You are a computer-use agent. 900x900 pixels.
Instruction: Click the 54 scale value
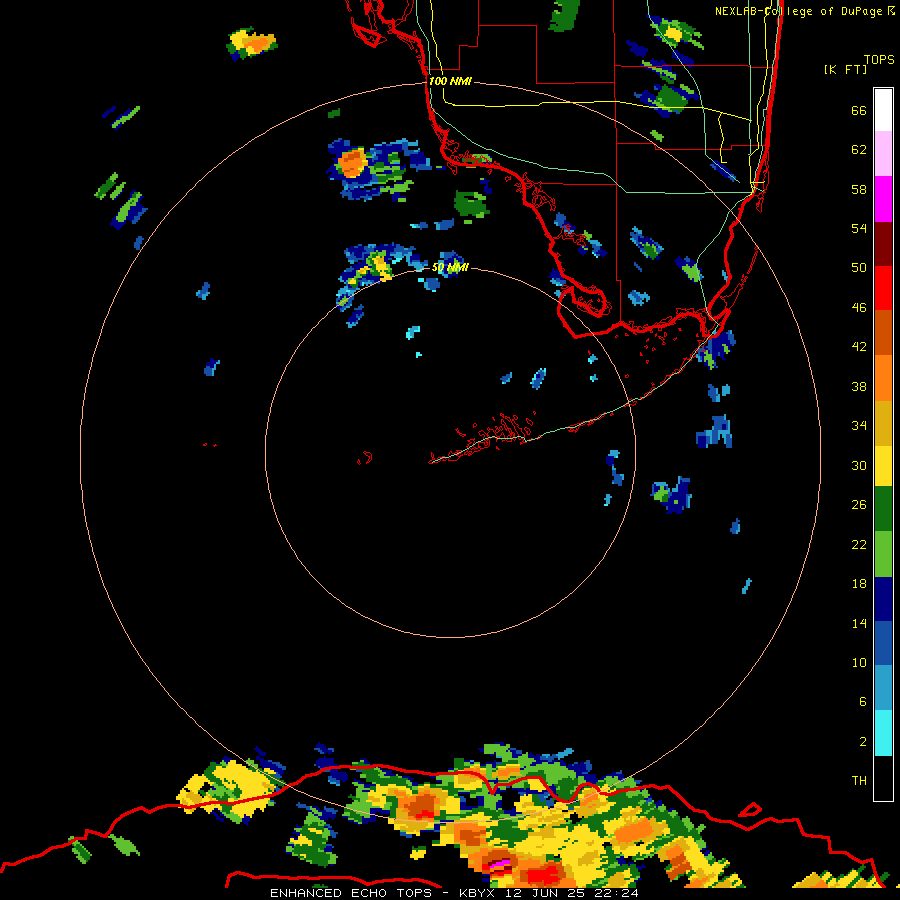[x=859, y=228]
